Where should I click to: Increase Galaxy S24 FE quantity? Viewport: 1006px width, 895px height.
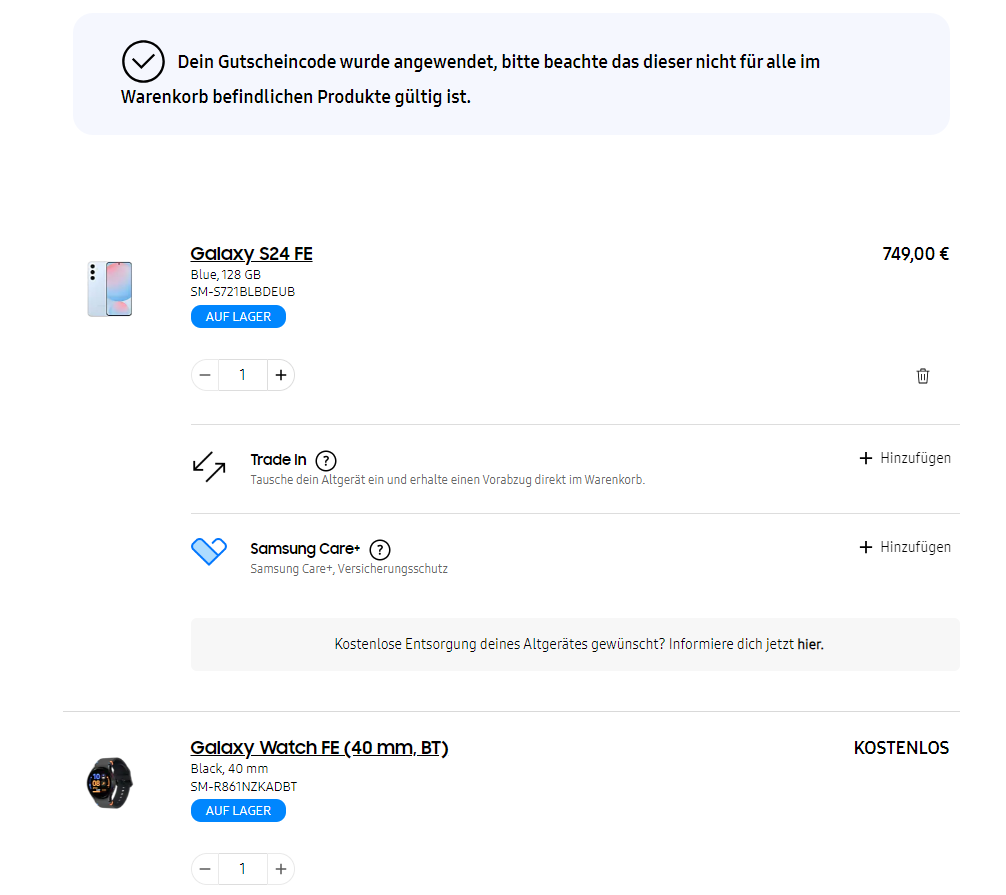coord(280,375)
